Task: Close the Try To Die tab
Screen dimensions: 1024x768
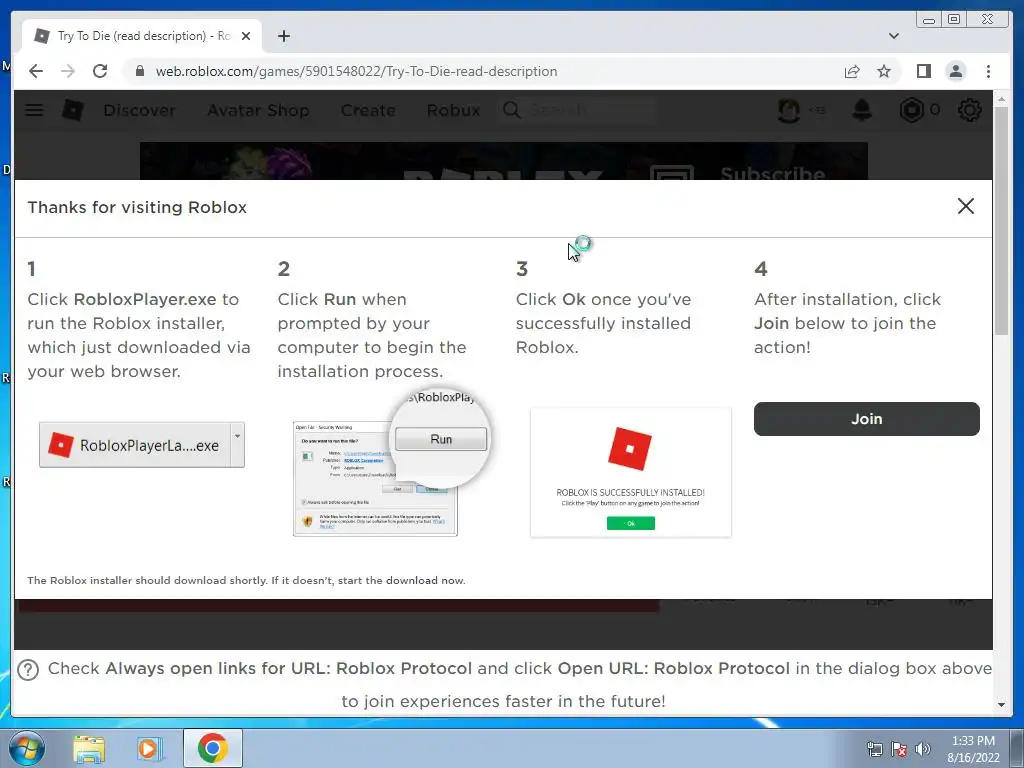Action: tap(246, 36)
